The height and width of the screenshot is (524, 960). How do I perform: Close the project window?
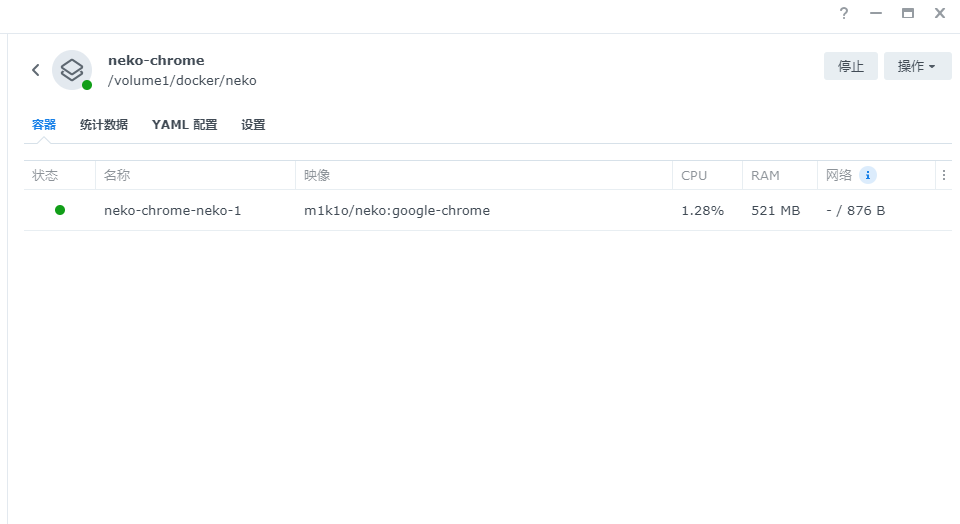click(940, 14)
